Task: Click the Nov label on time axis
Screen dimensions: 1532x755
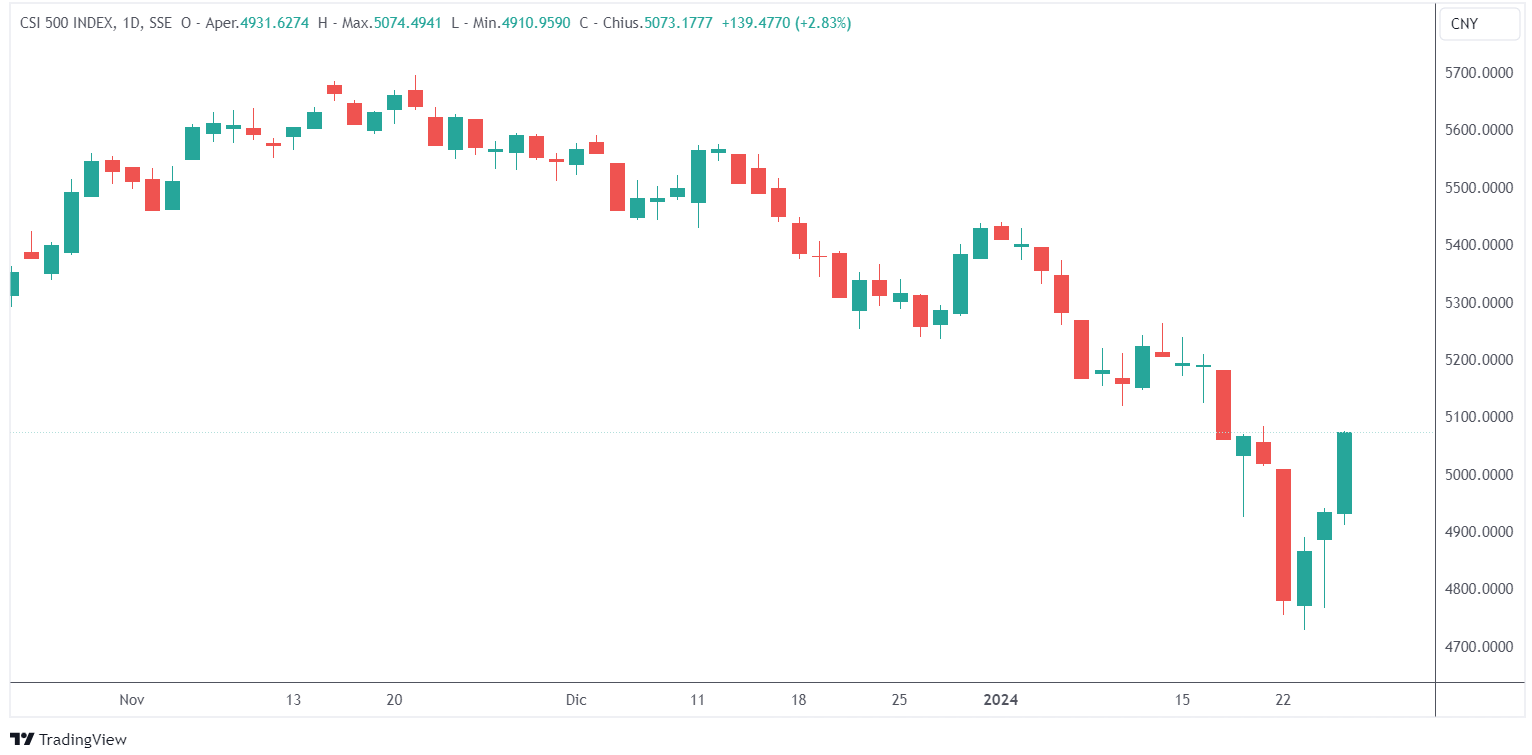Action: pyautogui.click(x=130, y=700)
